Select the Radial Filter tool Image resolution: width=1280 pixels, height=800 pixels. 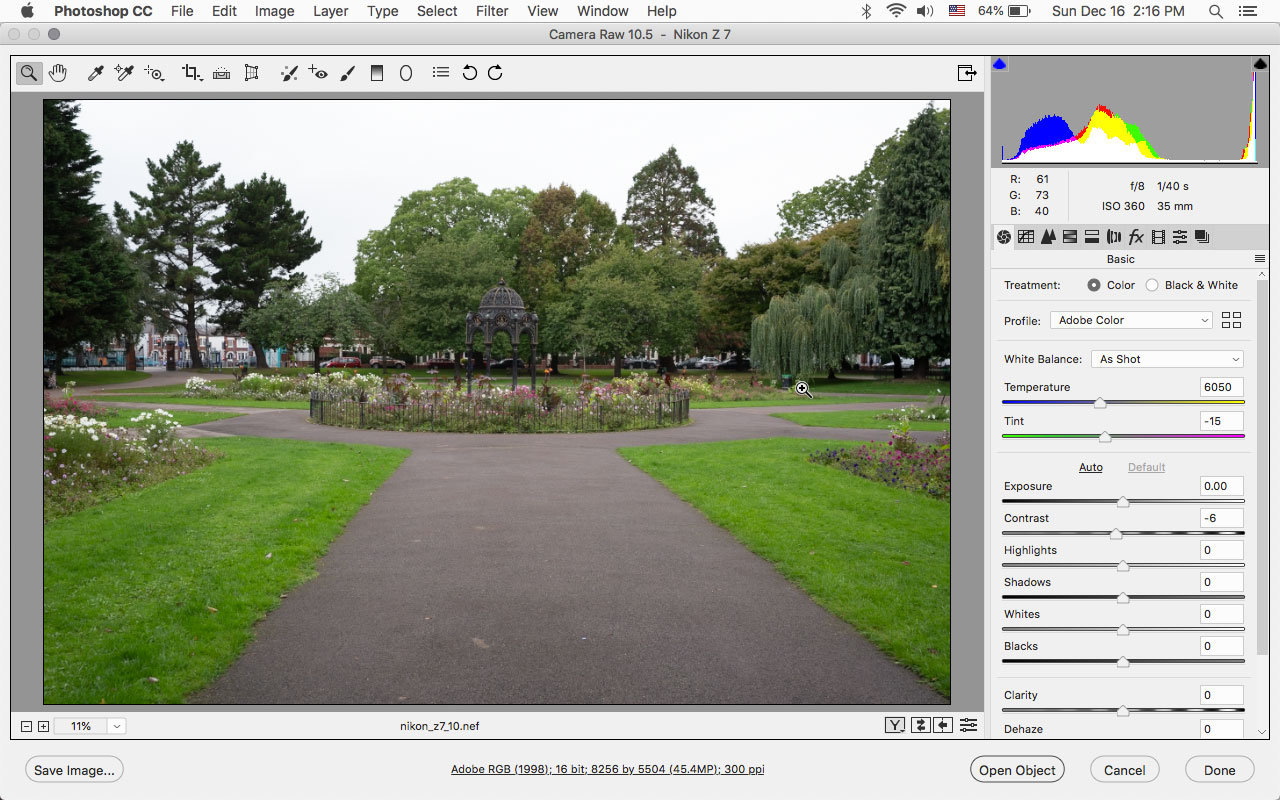(x=406, y=72)
